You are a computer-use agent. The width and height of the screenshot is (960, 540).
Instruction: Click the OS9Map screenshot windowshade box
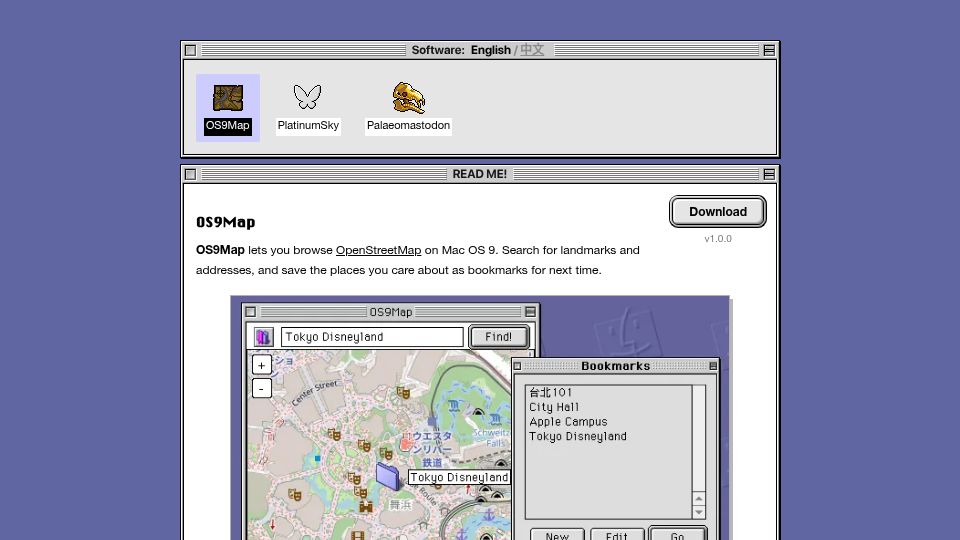tap(530, 312)
